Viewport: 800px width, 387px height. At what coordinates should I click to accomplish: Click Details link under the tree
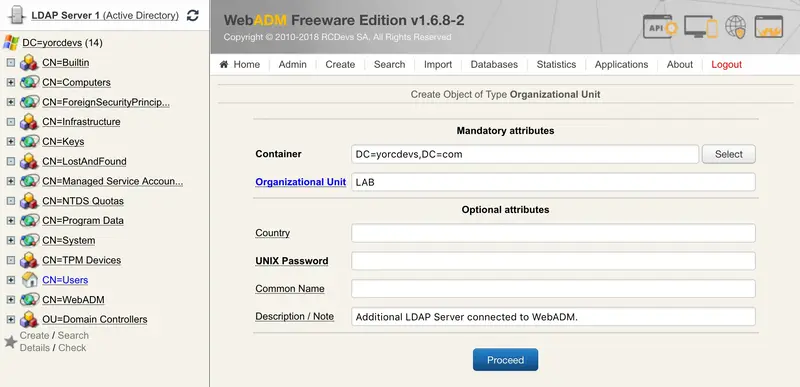35,348
